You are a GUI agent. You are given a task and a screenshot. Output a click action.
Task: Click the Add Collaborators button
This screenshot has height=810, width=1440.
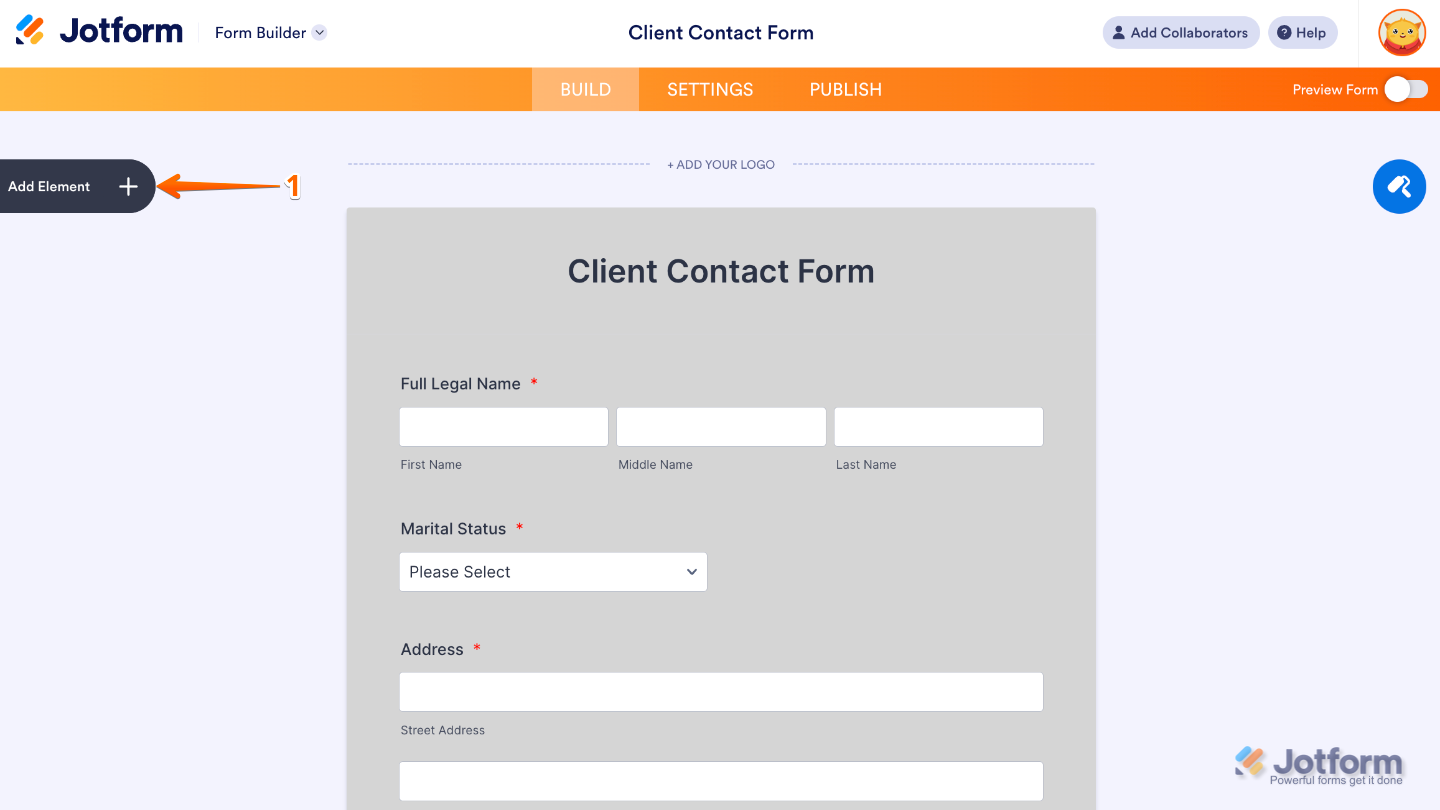[x=1180, y=32]
